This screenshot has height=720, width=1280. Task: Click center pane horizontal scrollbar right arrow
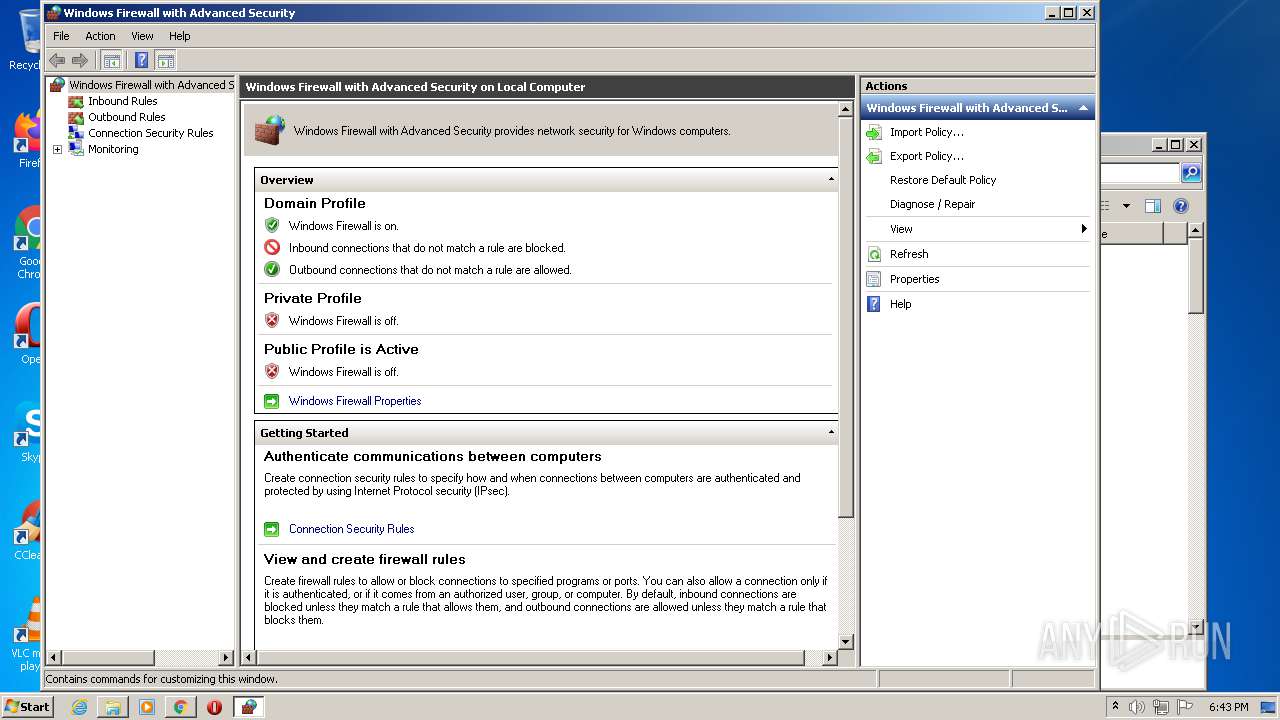pos(830,658)
